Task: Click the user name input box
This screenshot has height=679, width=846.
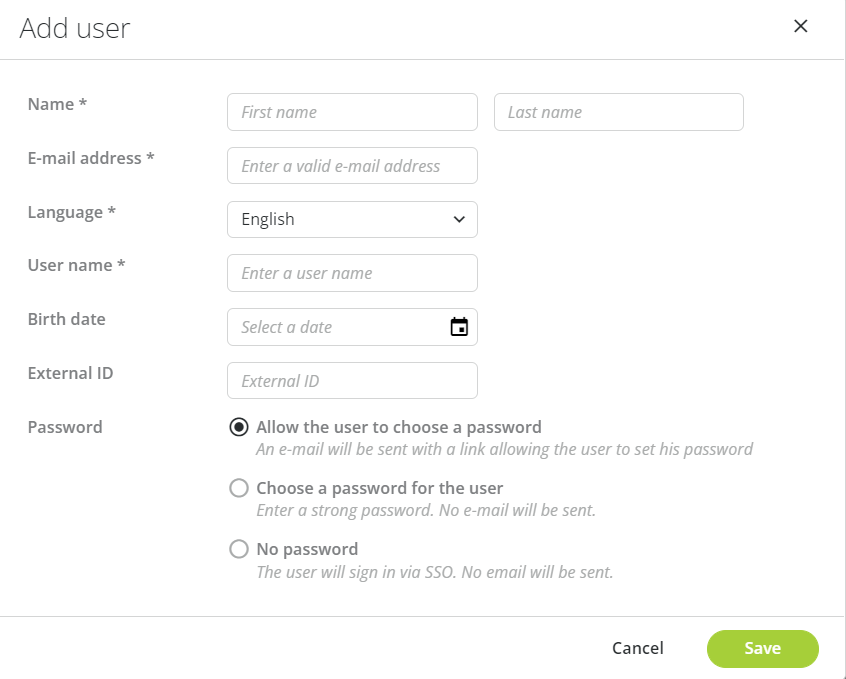Action: [352, 273]
